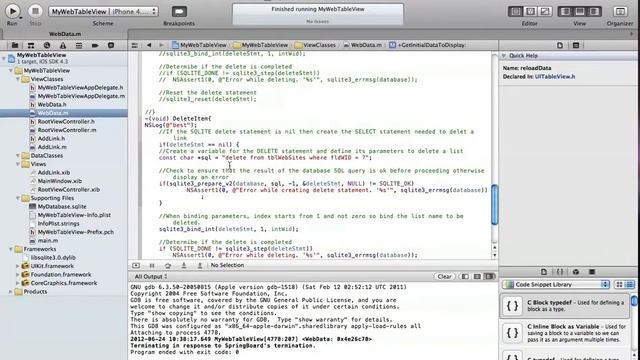Clear the console output

coord(444,277)
